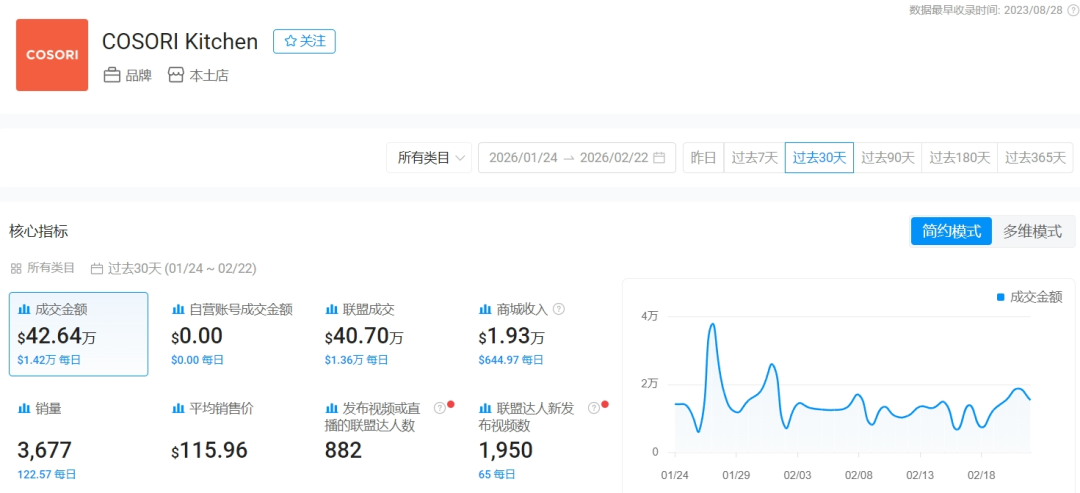Click the help icon beside 商城收入
The image size is (1080, 493).
(x=559, y=309)
